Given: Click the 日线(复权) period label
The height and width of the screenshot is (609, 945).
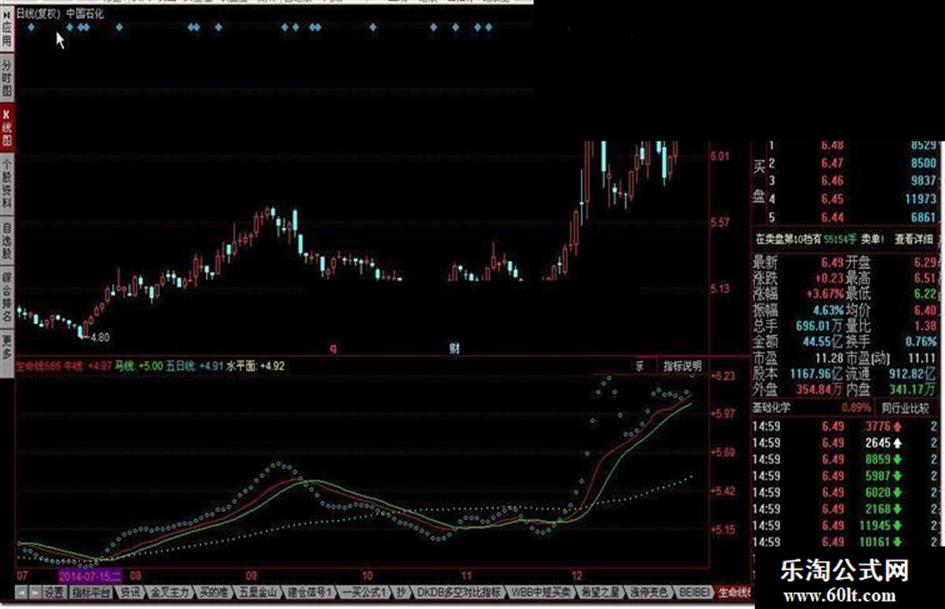Looking at the screenshot, I should (x=39, y=13).
